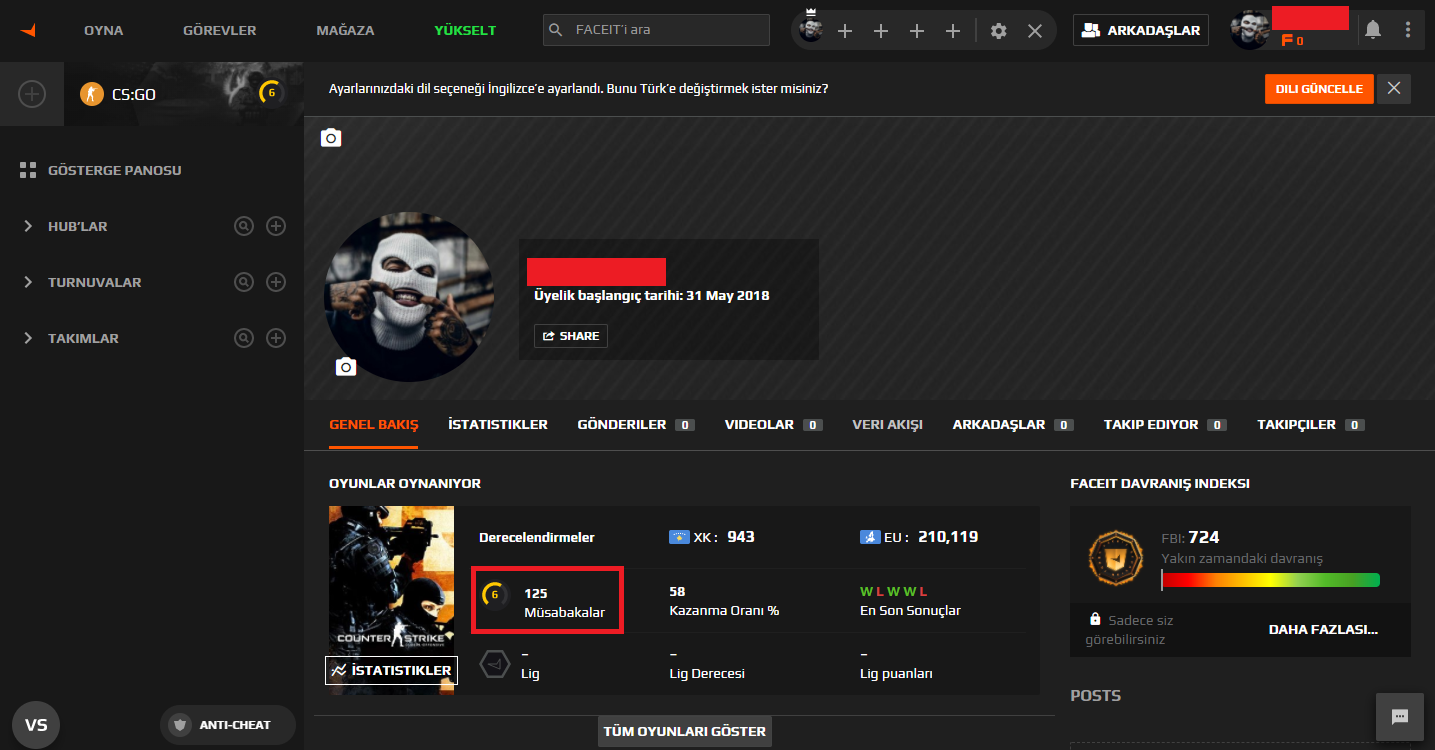Click the XK country ranking 943

(712, 537)
